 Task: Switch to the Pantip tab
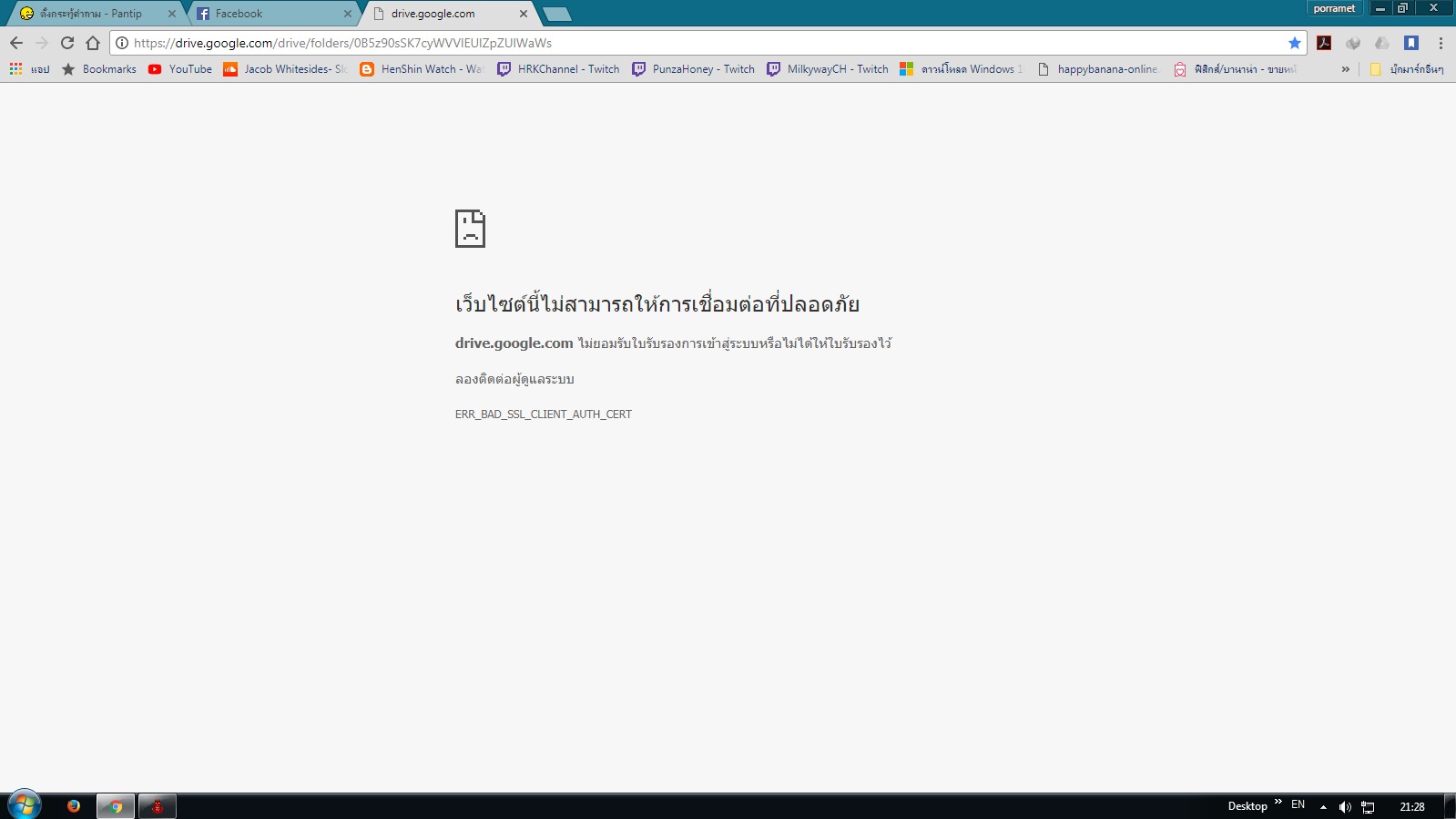point(96,14)
